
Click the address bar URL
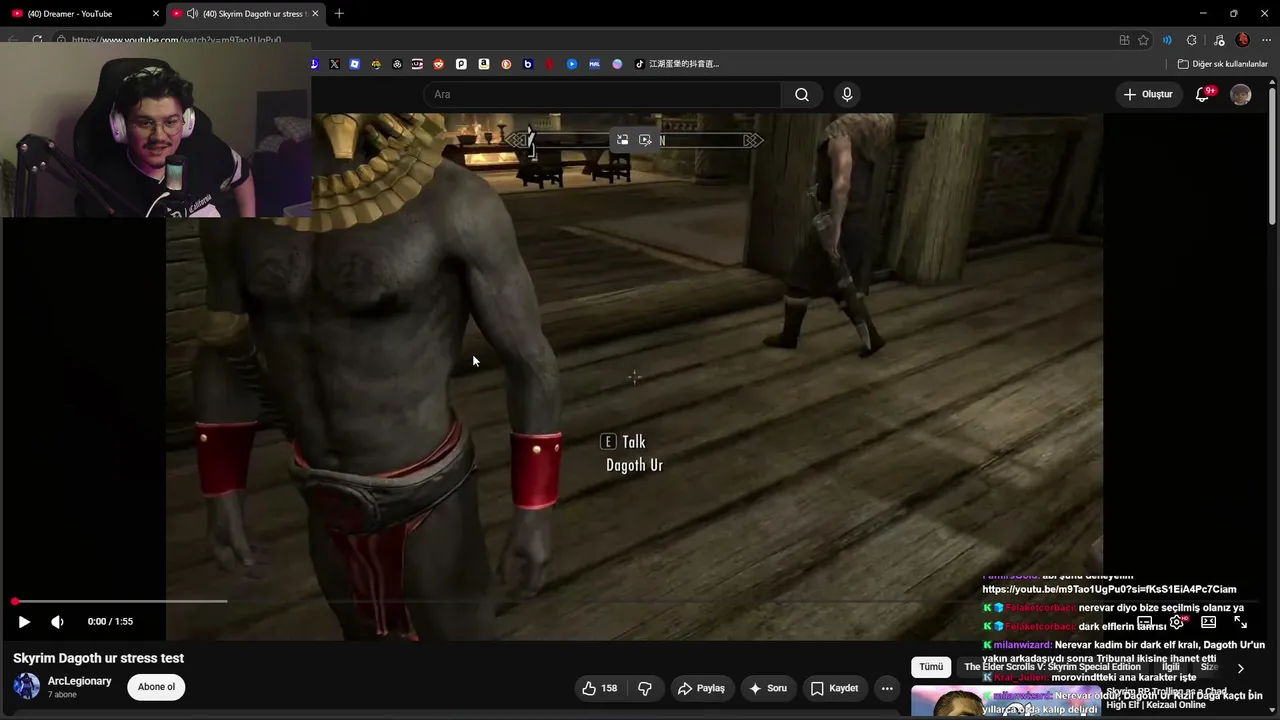176,40
